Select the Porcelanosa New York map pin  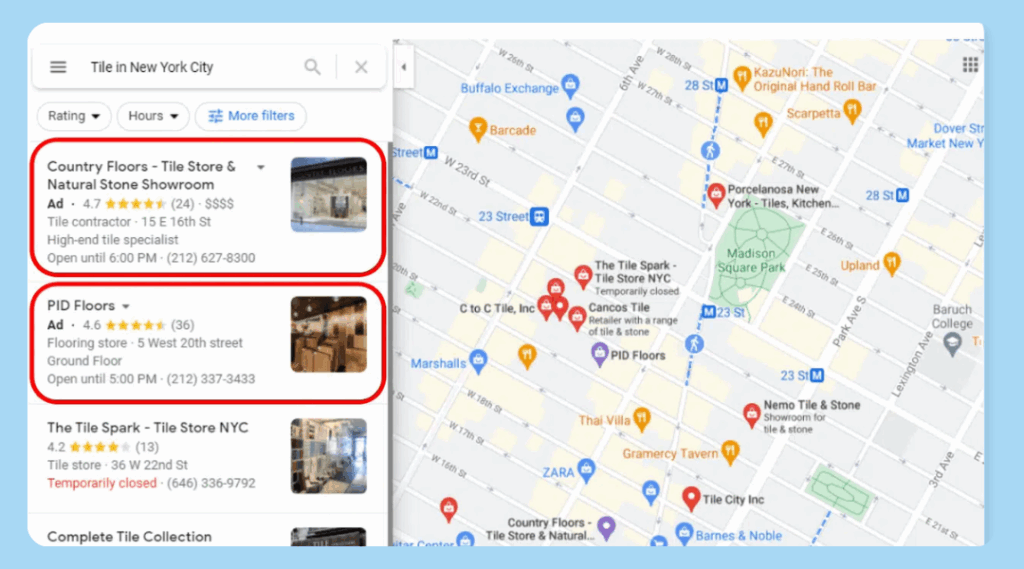pos(716,193)
